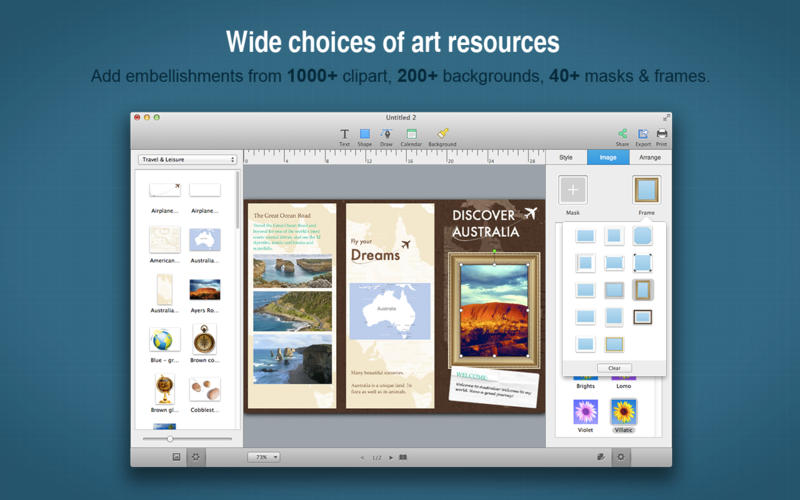This screenshot has height=500, width=800.
Task: Toggle the inspector gear button at bottom right
Action: [621, 457]
